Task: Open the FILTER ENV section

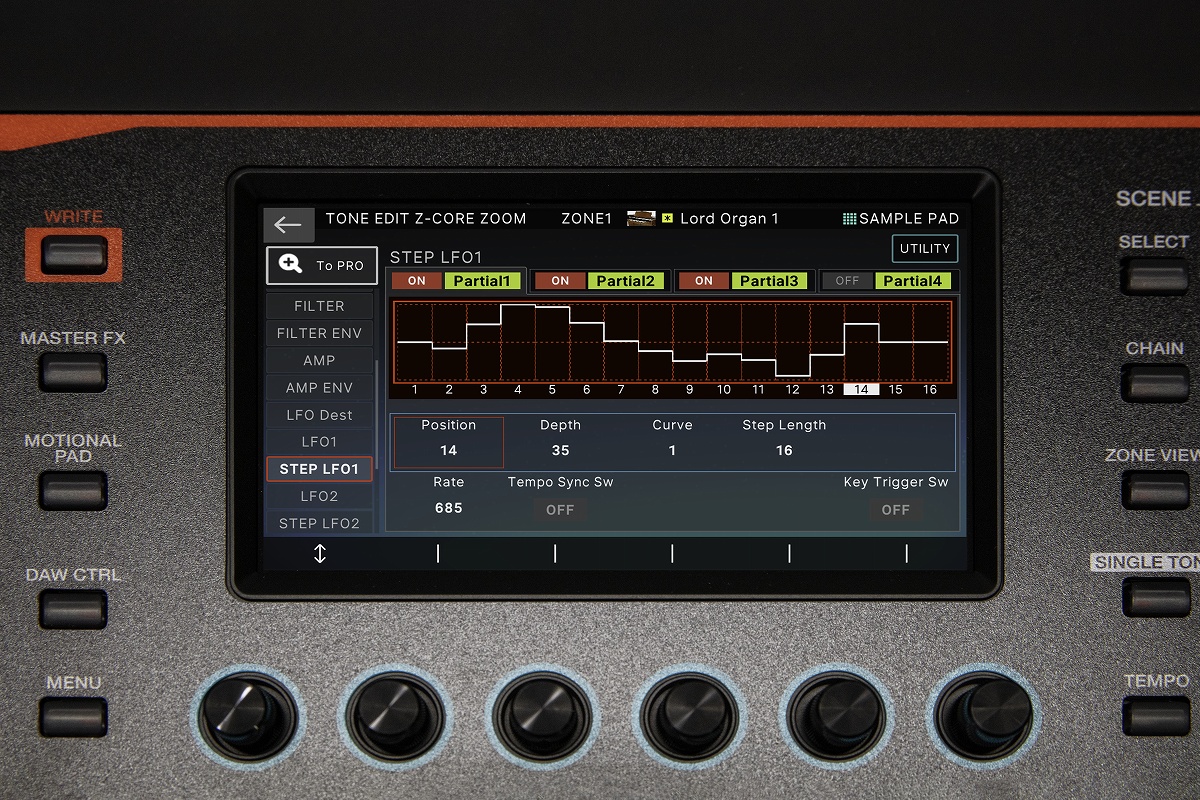Action: [x=319, y=333]
